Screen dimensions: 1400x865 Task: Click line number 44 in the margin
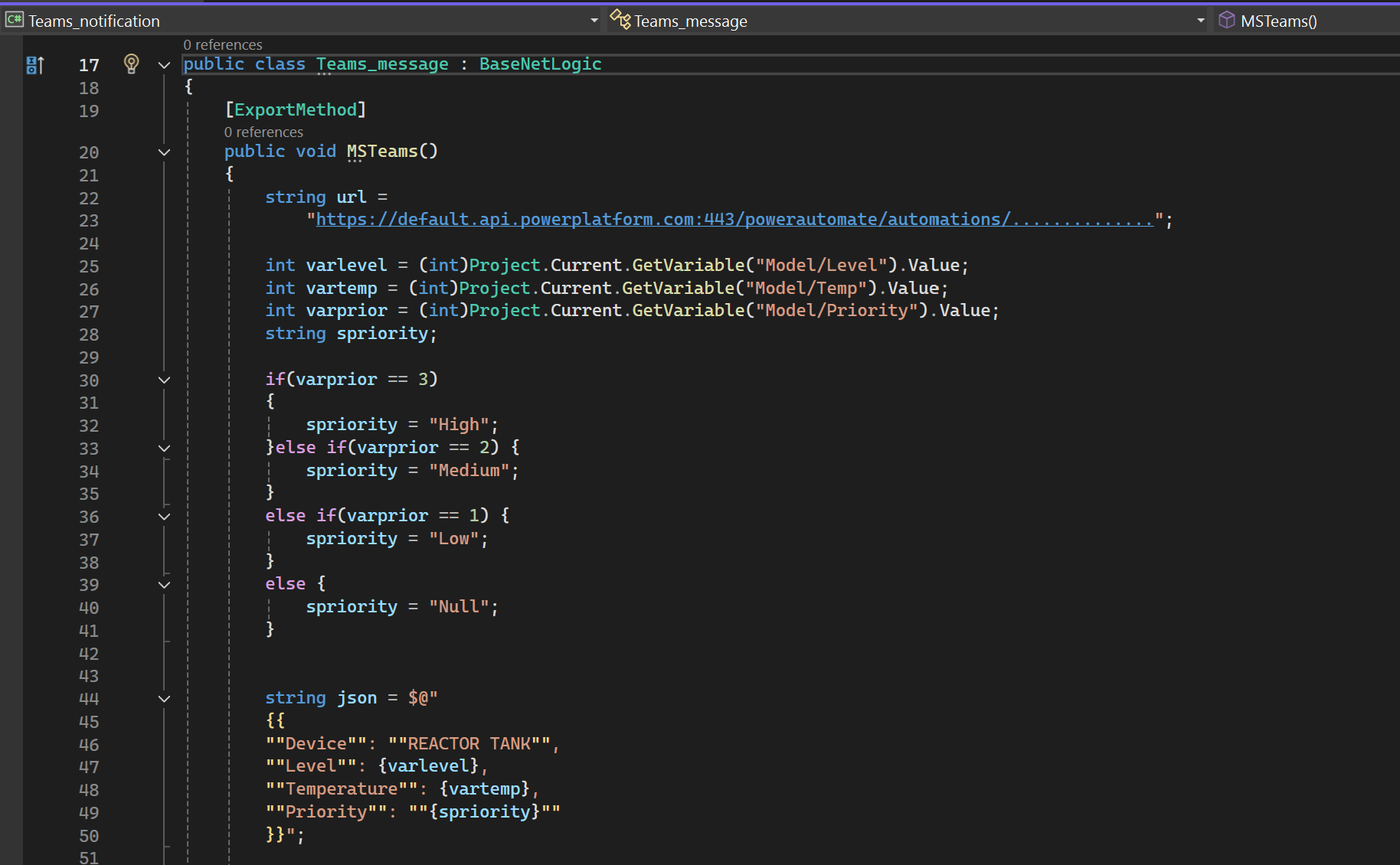[x=89, y=699]
